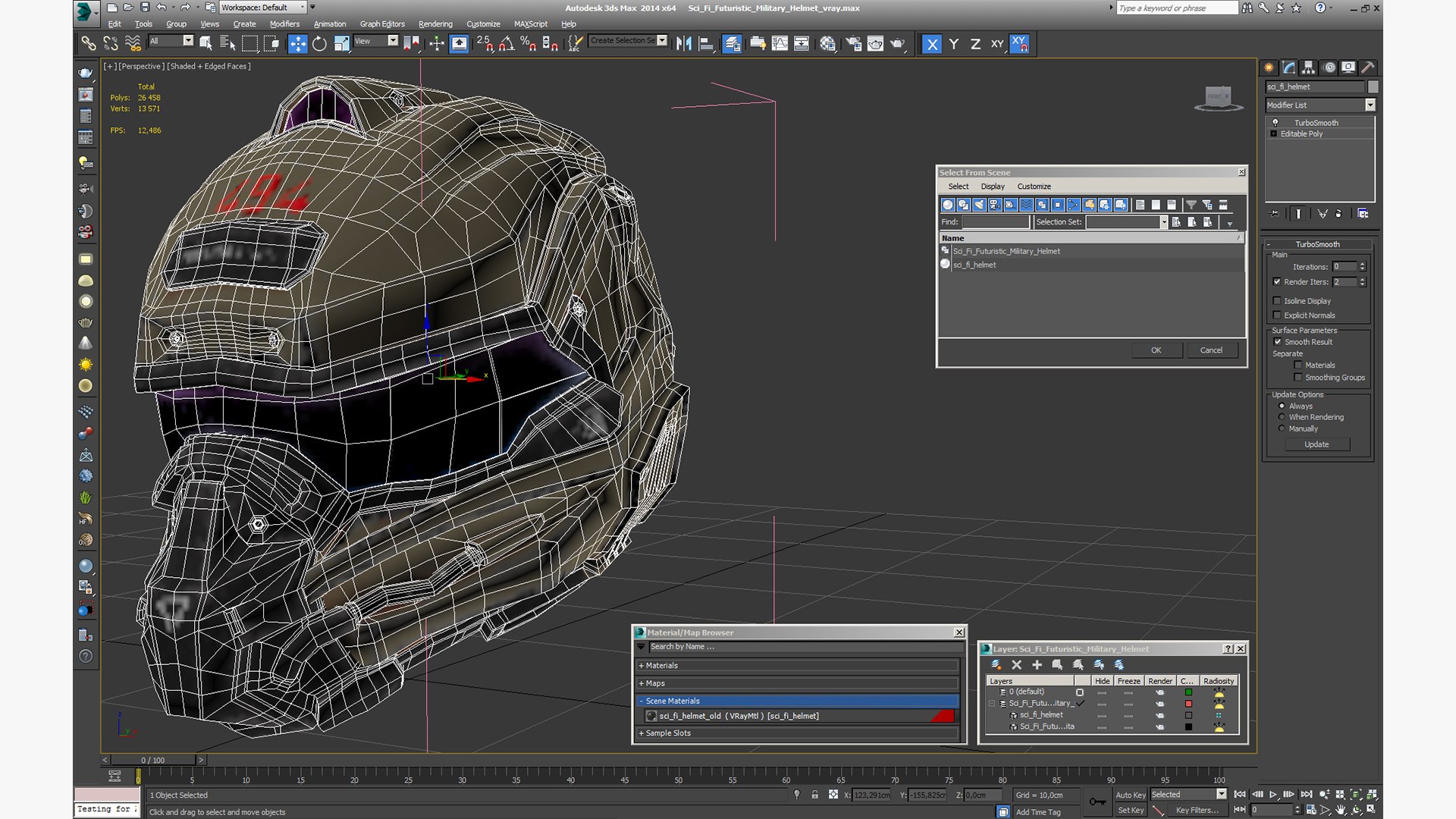1456x819 pixels.
Task: Toggle Display Lights filter in Select From Scene
Action: point(979,205)
